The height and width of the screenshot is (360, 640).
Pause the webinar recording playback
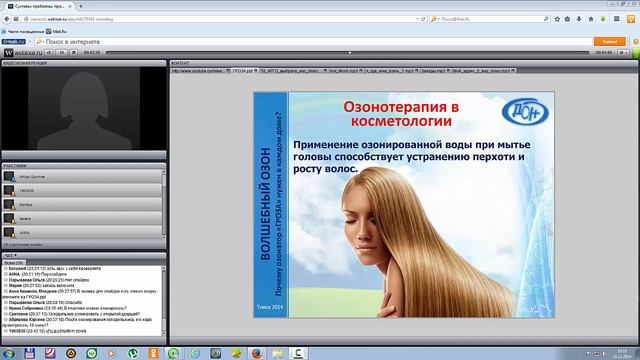(62, 53)
